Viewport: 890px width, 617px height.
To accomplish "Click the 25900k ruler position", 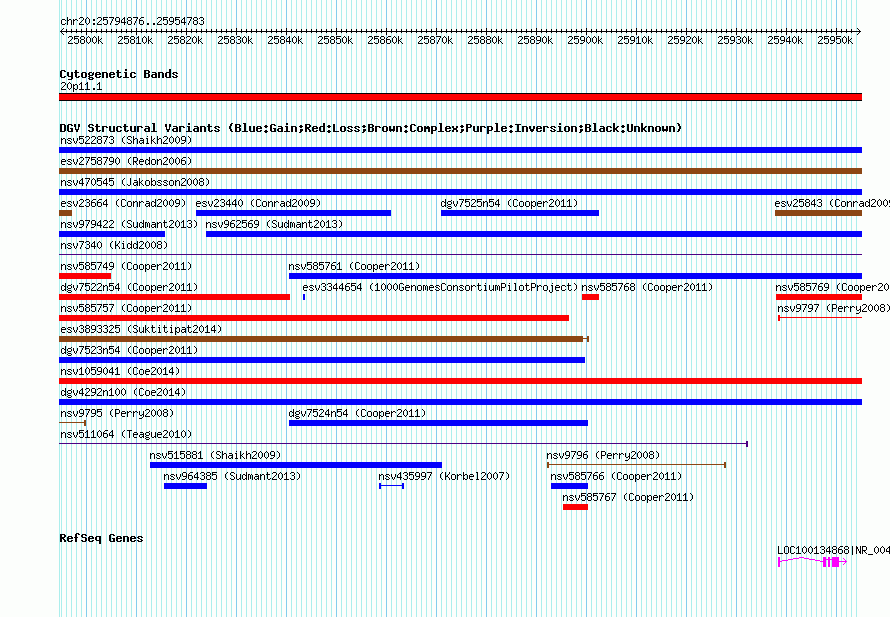I will (585, 40).
